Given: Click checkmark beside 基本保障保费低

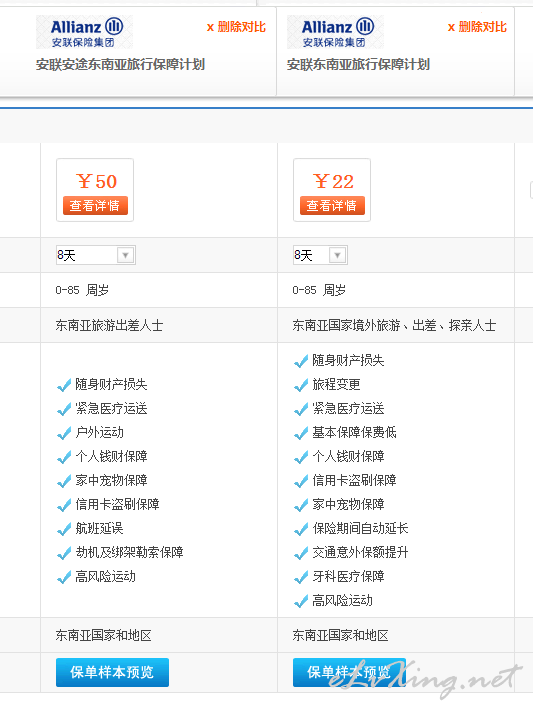Looking at the screenshot, I should 301,433.
